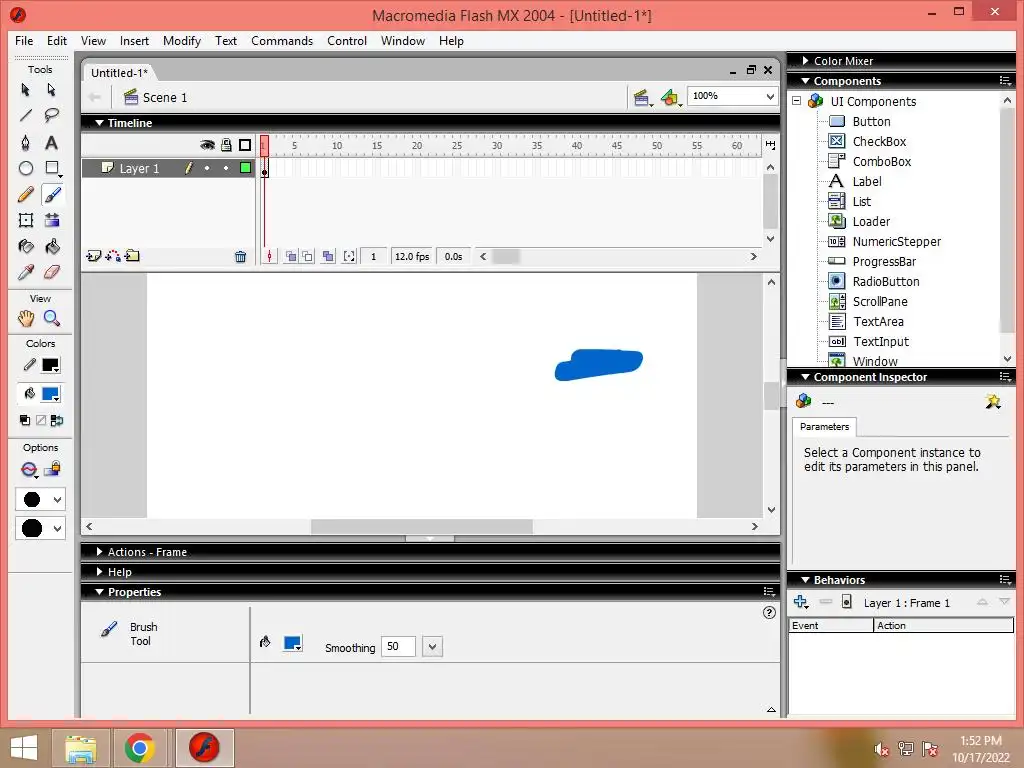Toggle Onion Skin Outlines button
The image size is (1024, 768).
tap(308, 257)
